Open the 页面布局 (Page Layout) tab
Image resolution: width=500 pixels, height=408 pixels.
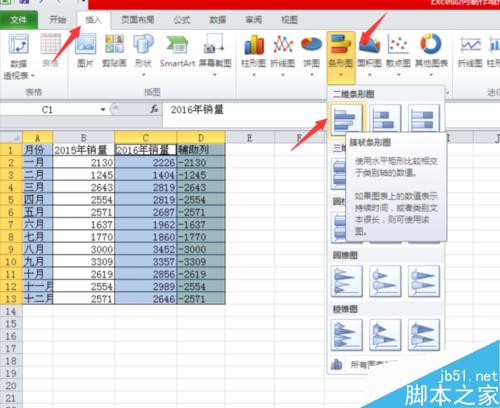point(138,20)
